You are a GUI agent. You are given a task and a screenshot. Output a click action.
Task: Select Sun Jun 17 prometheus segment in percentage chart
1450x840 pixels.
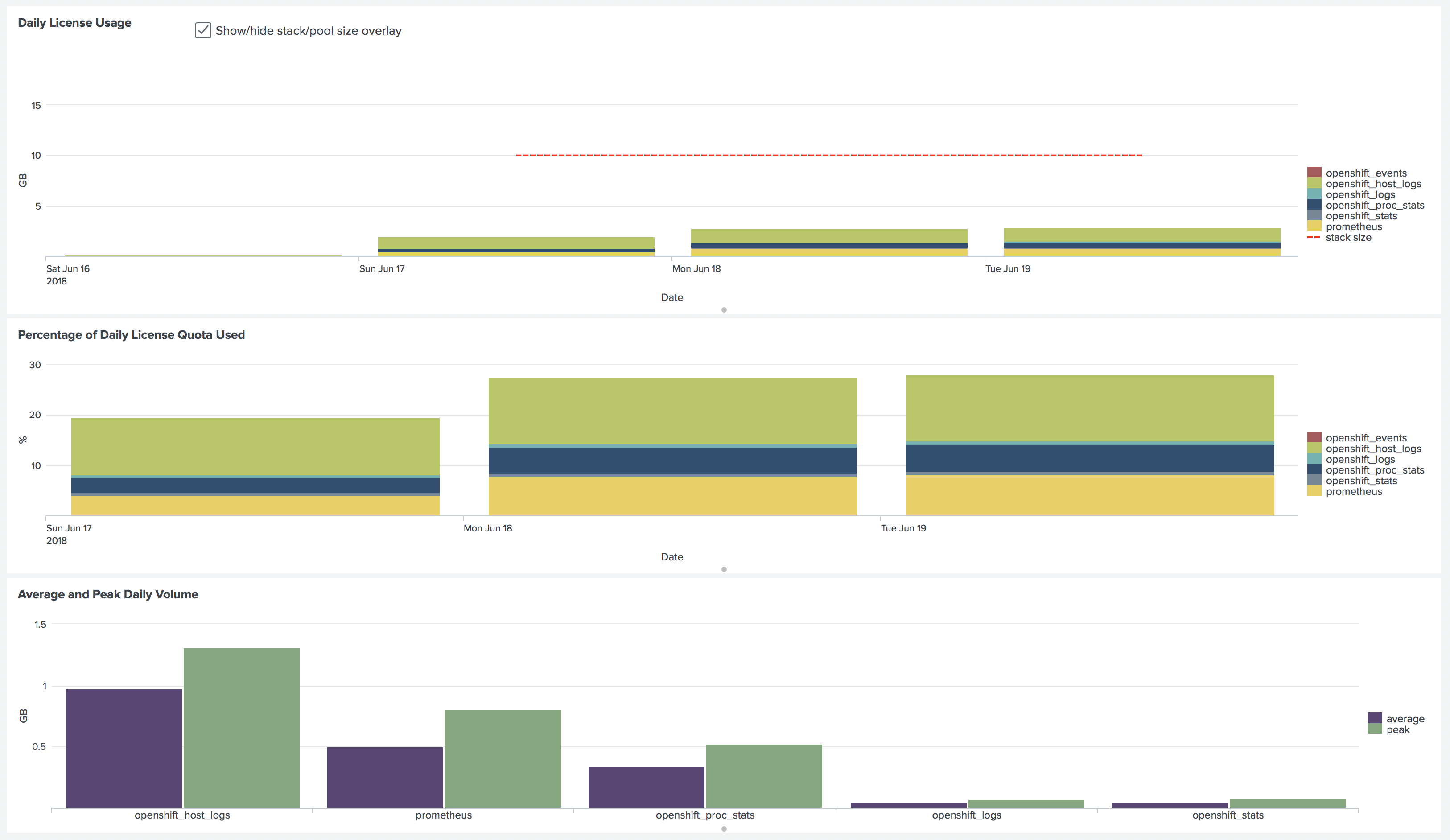point(255,506)
